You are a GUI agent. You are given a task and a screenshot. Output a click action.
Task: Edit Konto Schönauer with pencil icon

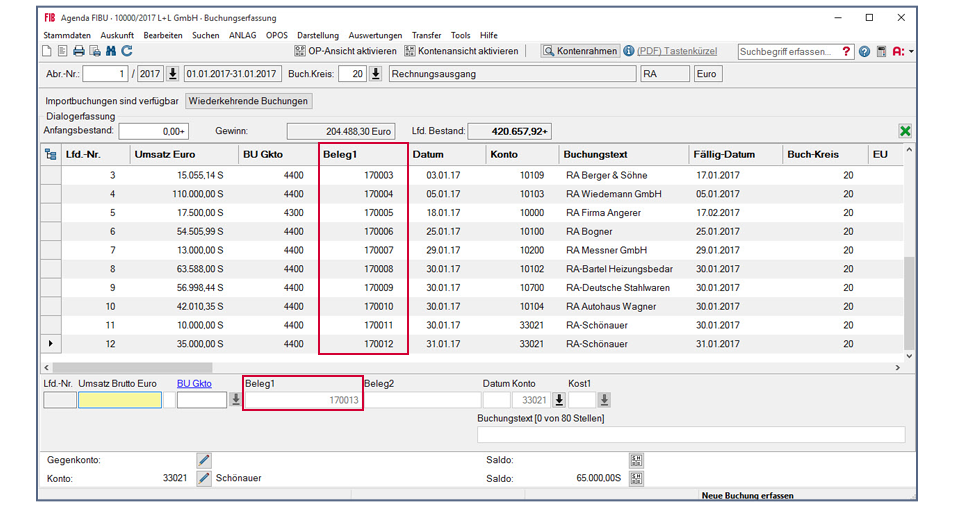click(204, 478)
